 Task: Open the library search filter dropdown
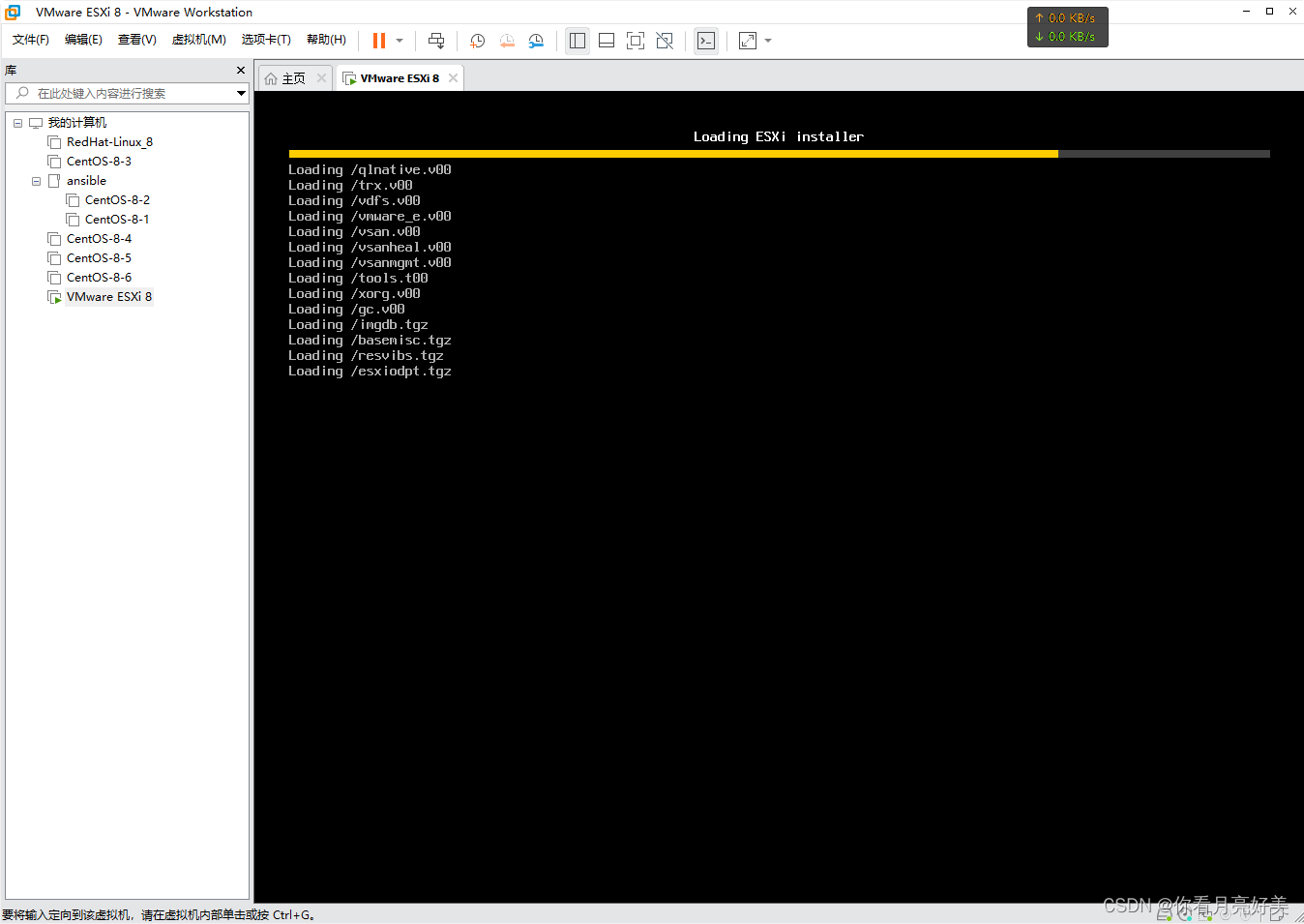[241, 93]
